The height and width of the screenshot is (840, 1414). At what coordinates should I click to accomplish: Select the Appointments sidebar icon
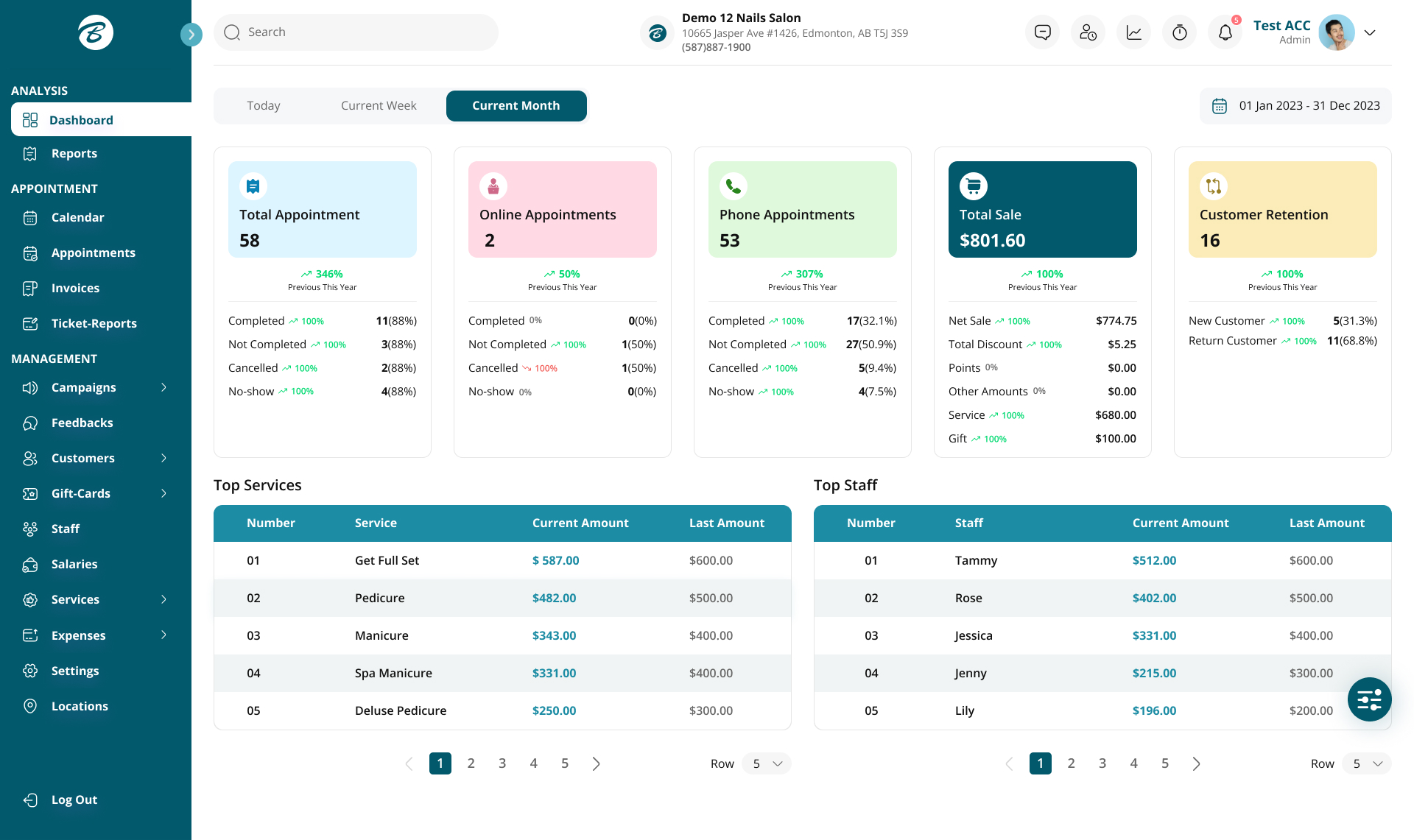coord(30,253)
